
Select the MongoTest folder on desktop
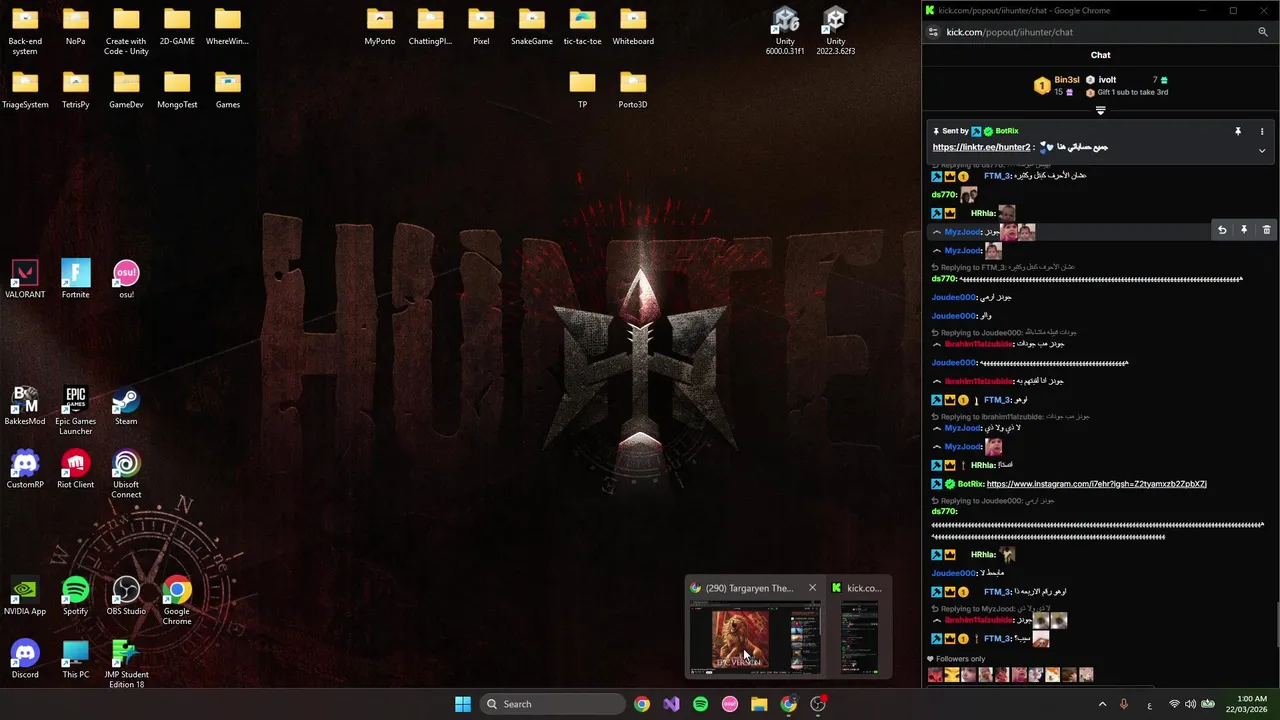point(177,89)
